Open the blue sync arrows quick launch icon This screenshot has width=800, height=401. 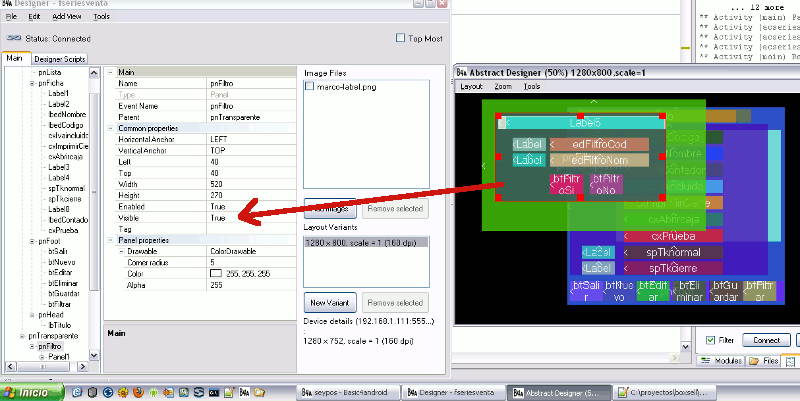(108, 392)
